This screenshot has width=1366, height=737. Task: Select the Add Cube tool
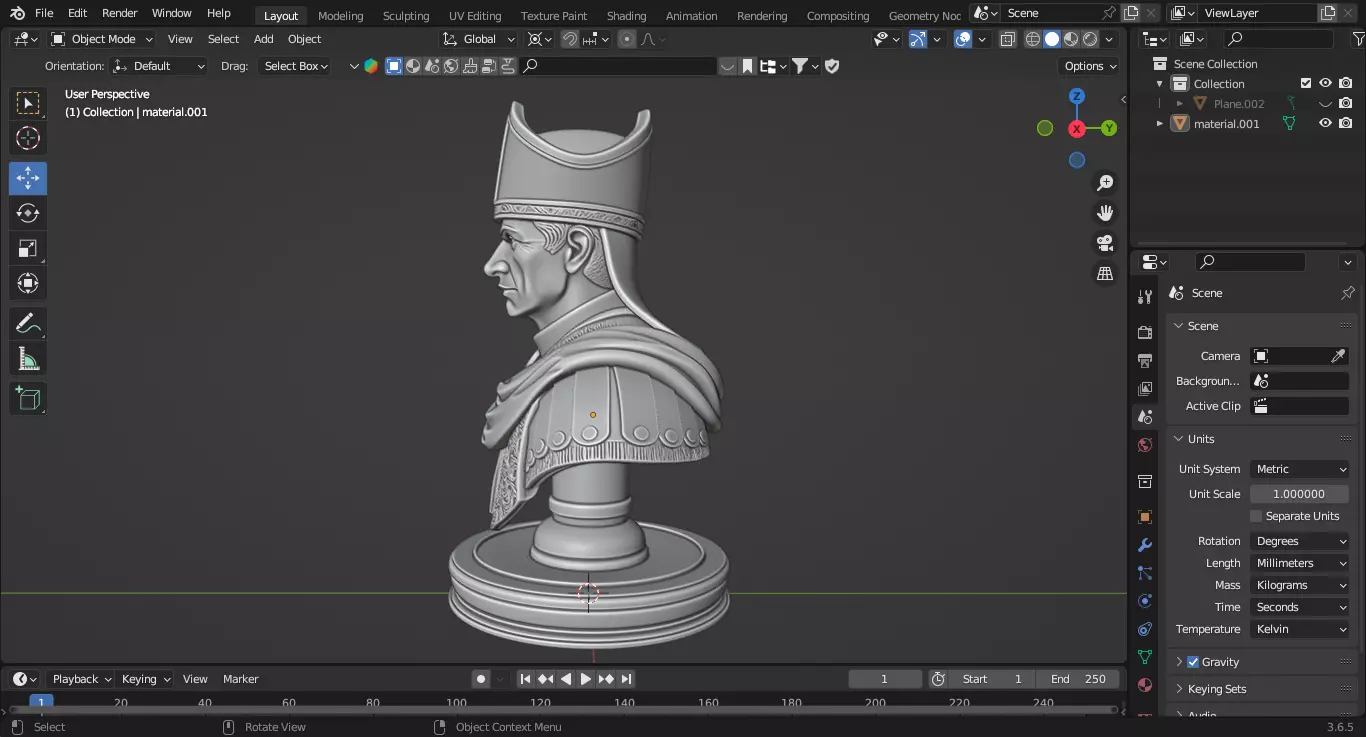coord(28,398)
